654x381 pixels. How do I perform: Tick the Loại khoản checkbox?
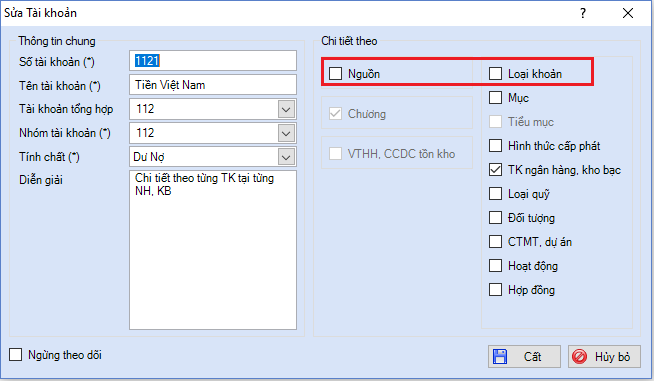[495, 73]
